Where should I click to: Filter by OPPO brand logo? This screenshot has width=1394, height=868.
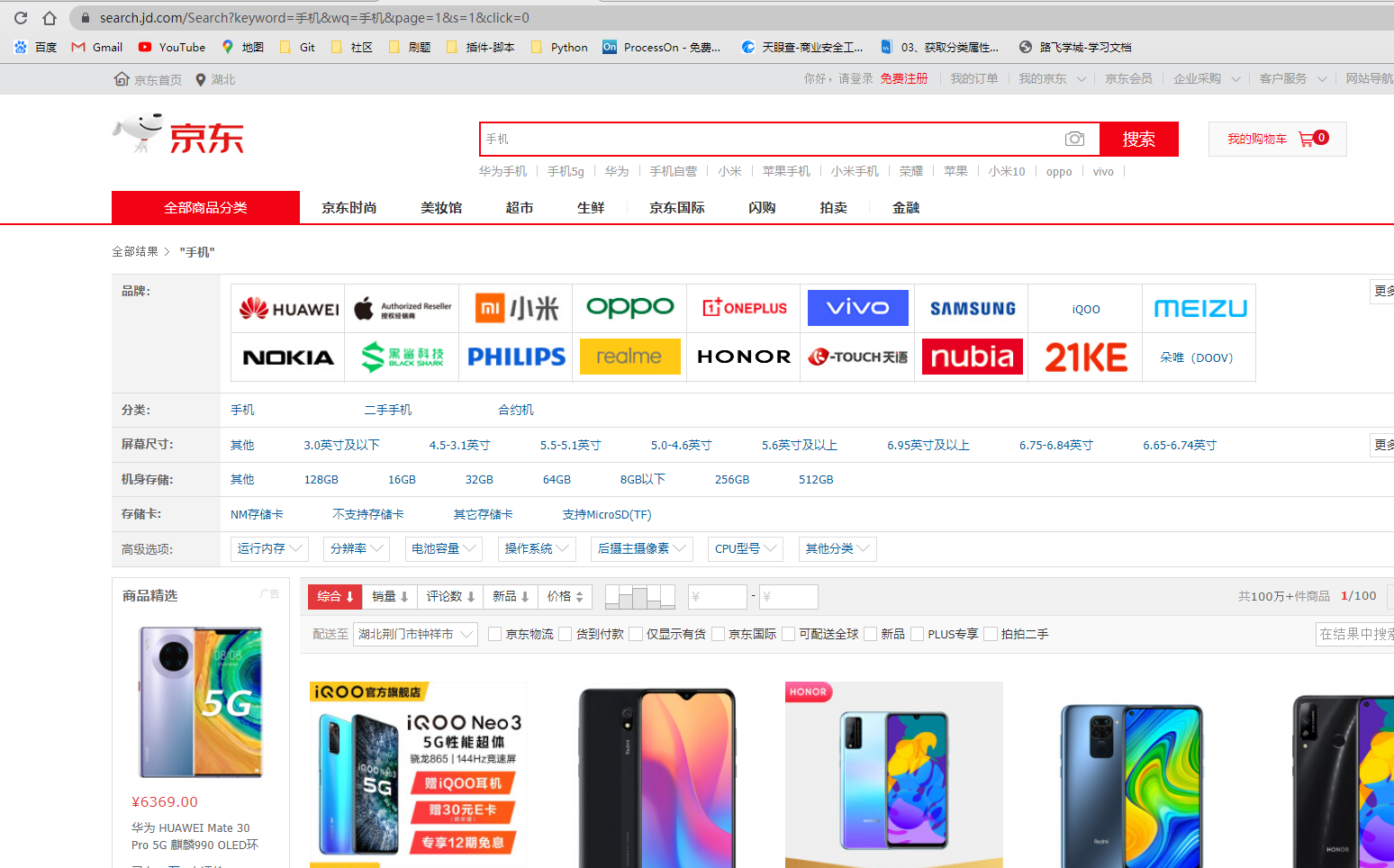(629, 309)
